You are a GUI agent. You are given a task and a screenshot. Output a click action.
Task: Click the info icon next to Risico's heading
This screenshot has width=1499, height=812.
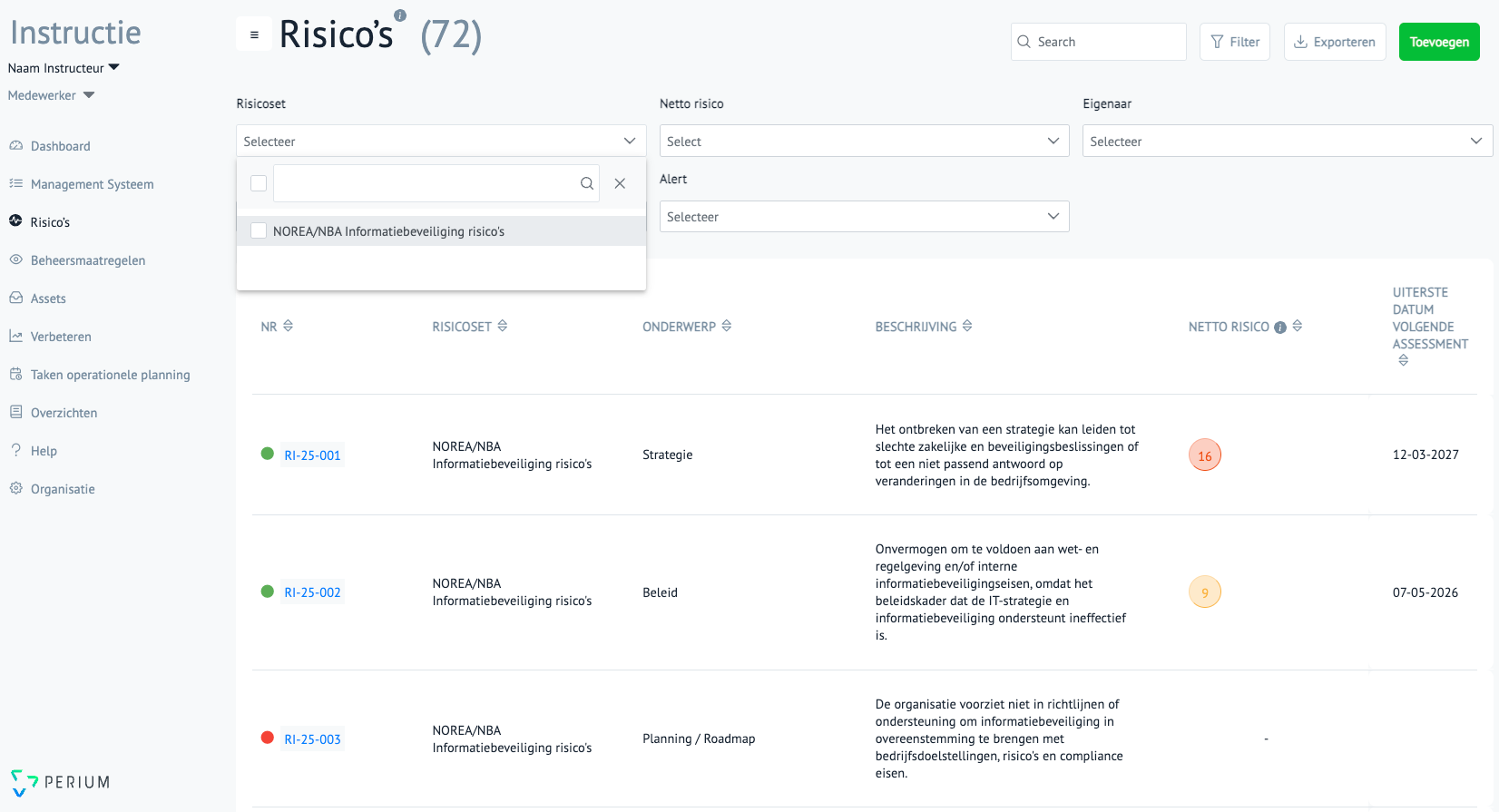(x=400, y=15)
